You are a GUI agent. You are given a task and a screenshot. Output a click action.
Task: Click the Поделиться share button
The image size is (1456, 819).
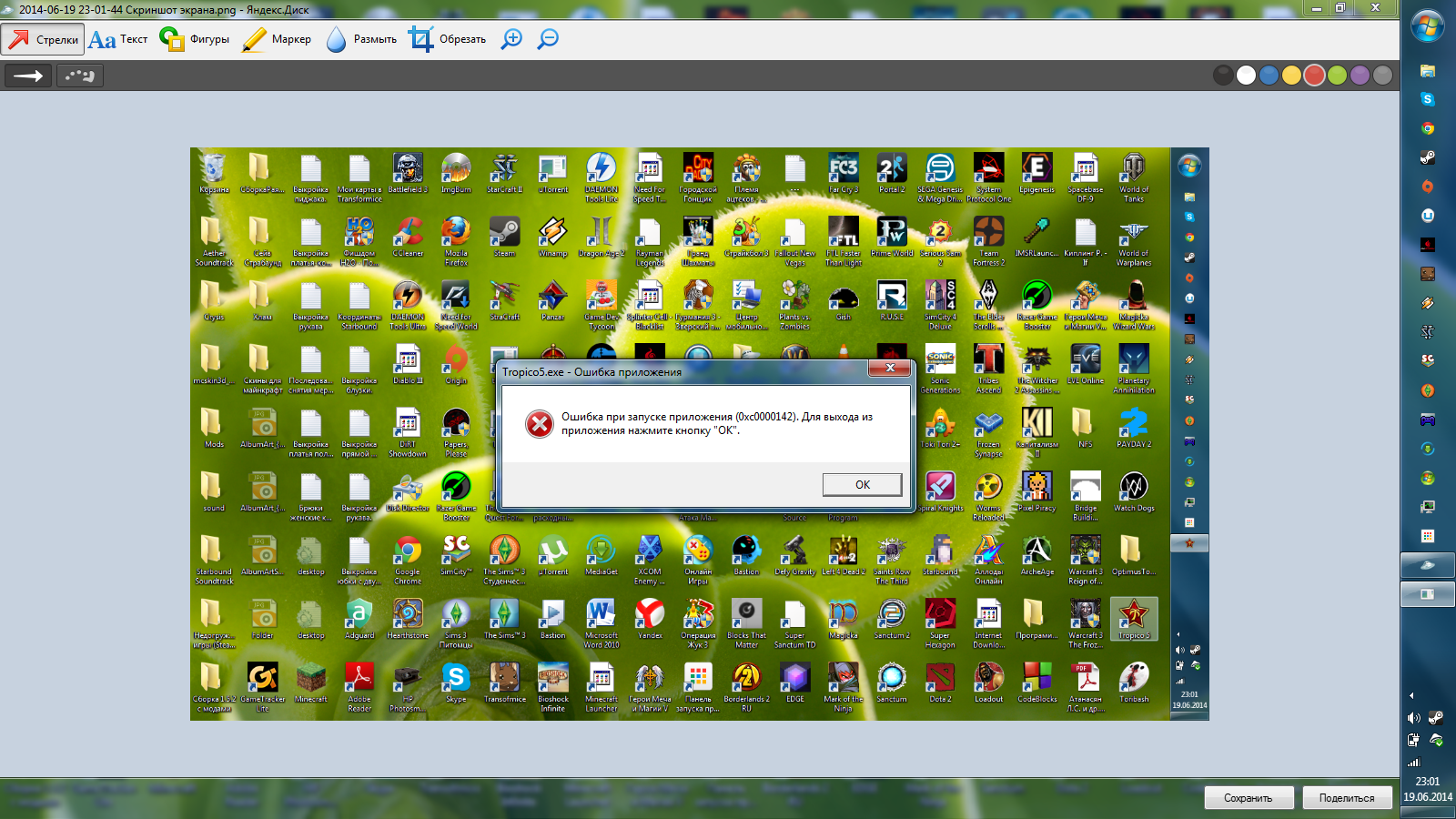pyautogui.click(x=1347, y=798)
